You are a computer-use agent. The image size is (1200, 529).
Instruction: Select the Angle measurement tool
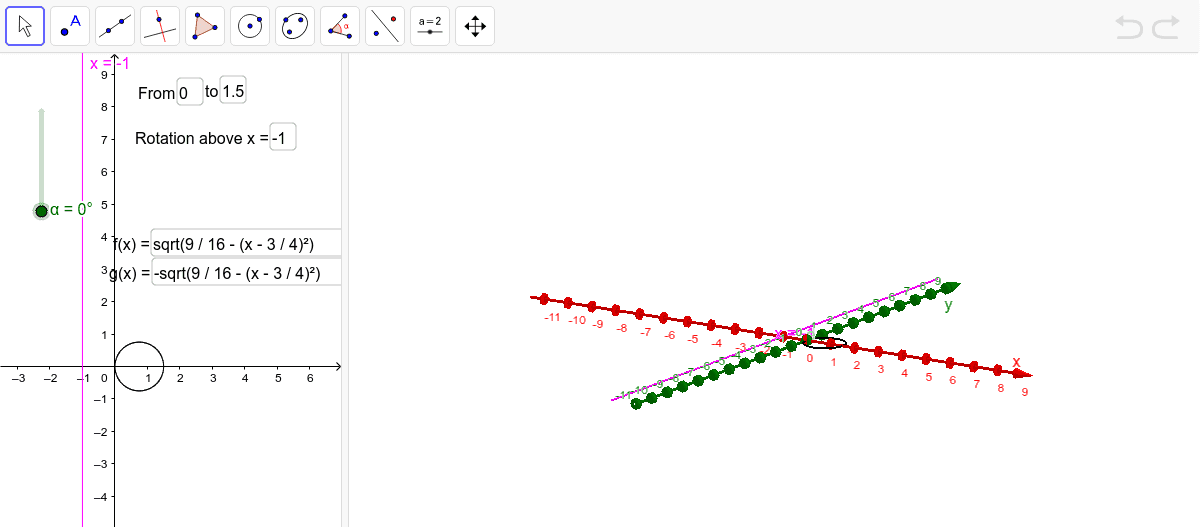pyautogui.click(x=340, y=26)
